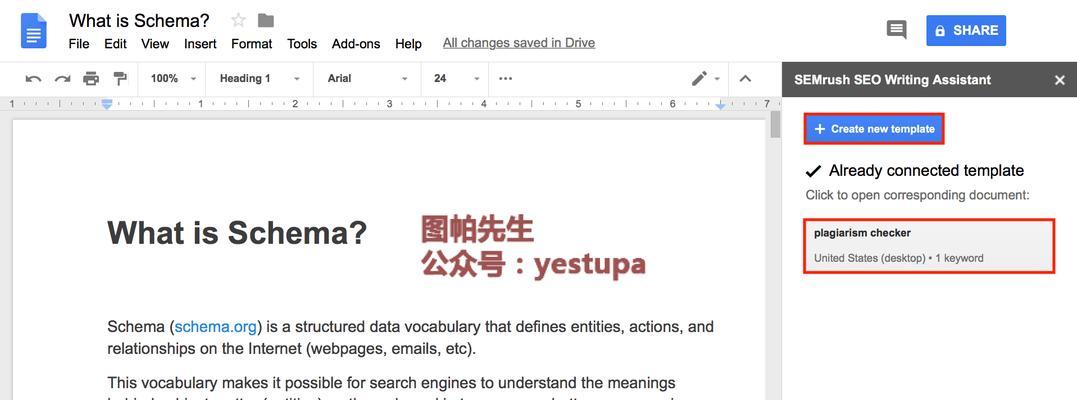Open the plagiarism checker template card
1077x400 pixels.
[x=929, y=245]
